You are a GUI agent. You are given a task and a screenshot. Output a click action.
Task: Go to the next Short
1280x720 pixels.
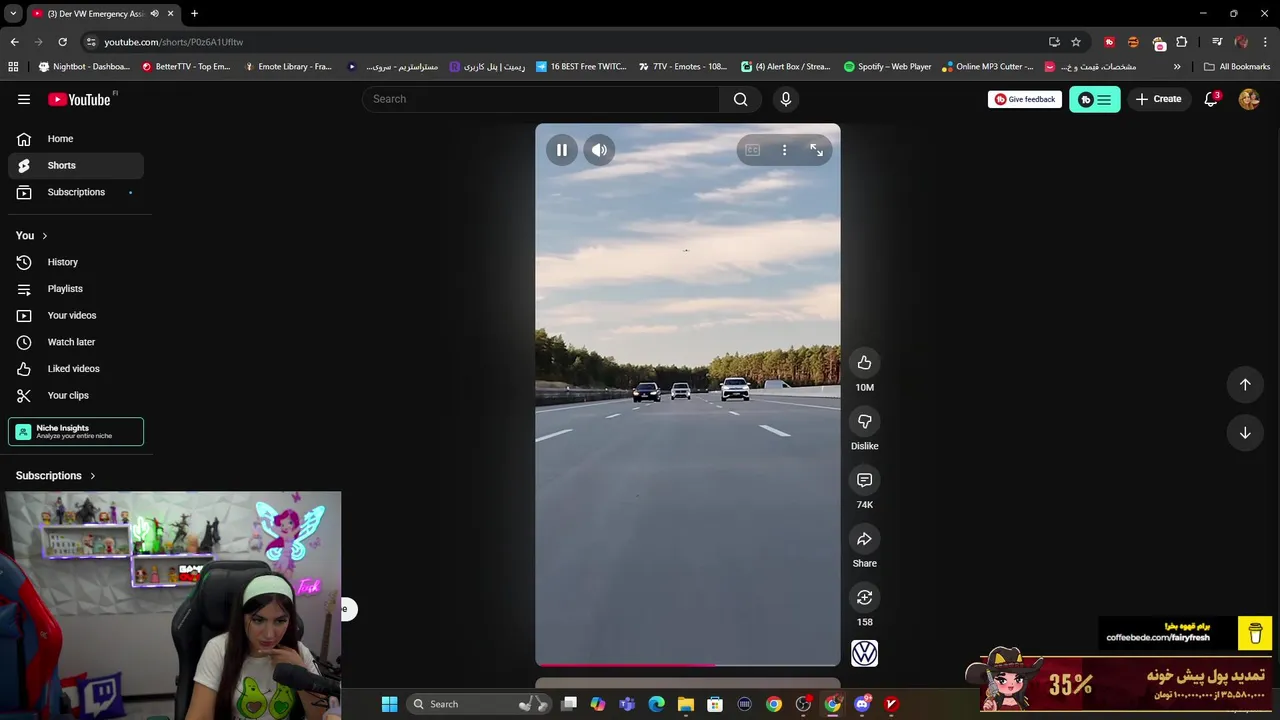pyautogui.click(x=1245, y=433)
